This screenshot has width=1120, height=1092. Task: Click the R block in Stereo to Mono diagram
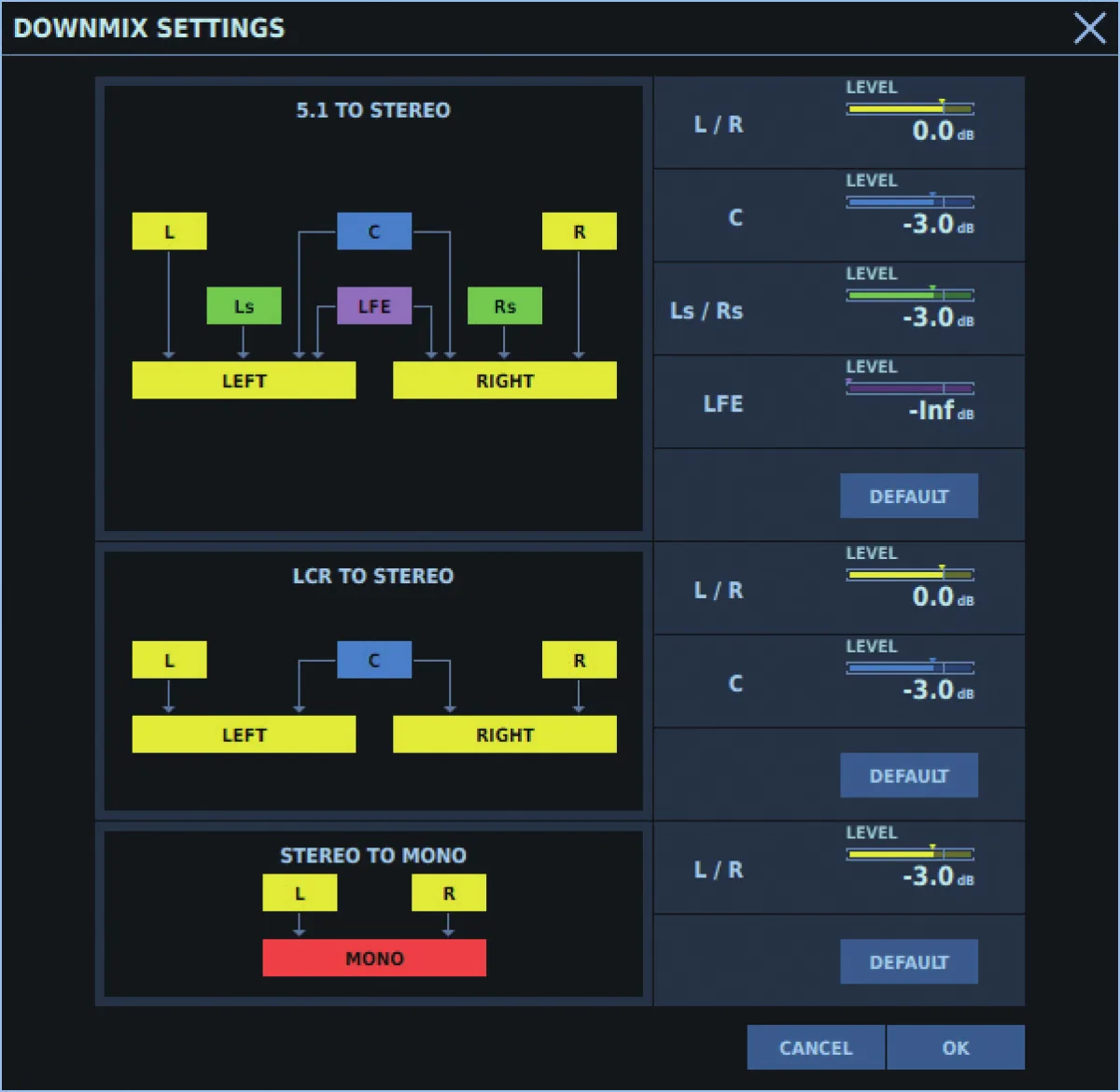coord(449,893)
